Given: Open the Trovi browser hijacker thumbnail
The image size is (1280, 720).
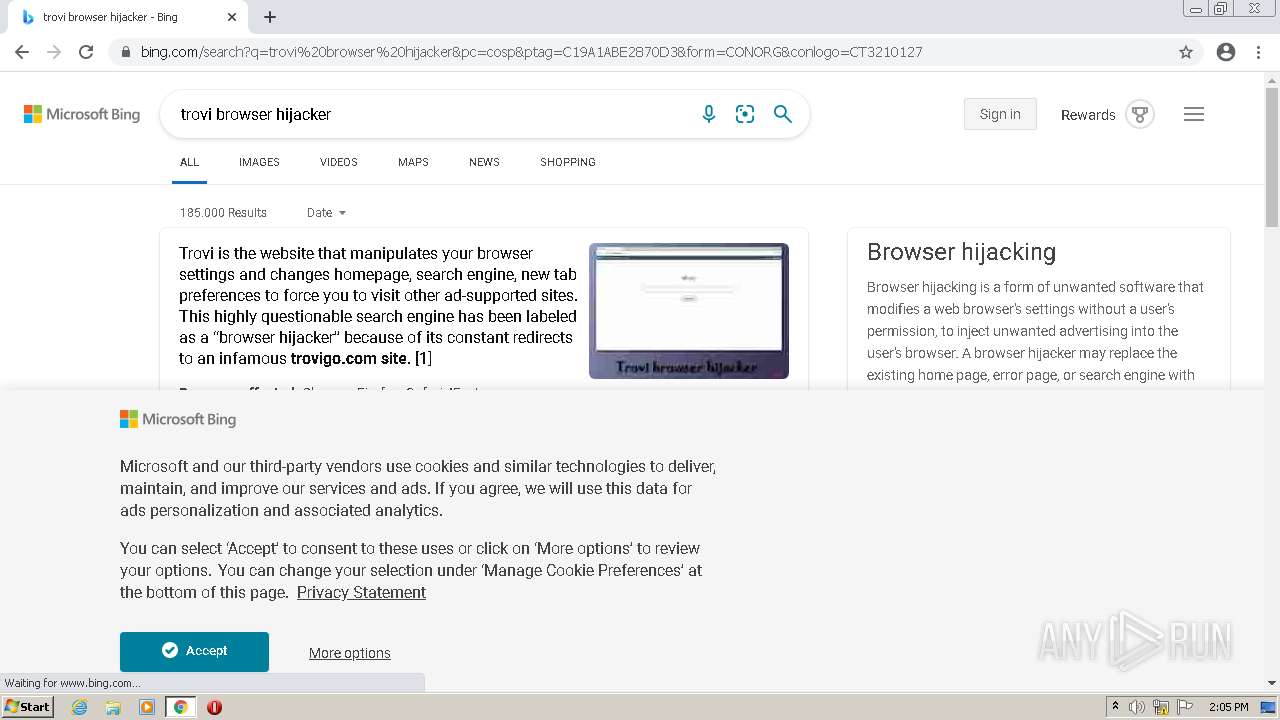Looking at the screenshot, I should [x=689, y=311].
